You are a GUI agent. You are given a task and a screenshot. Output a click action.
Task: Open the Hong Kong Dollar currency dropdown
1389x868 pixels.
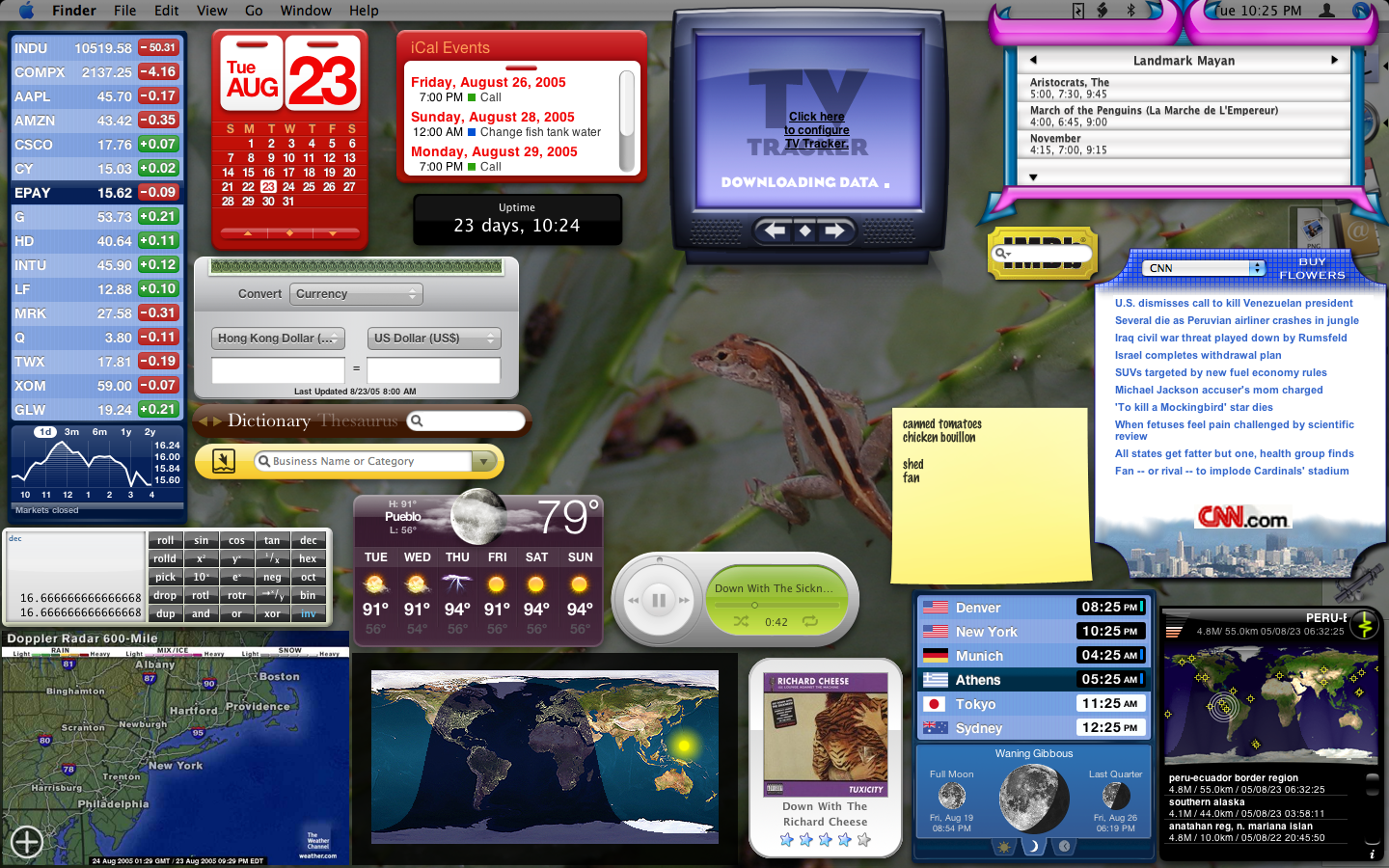[x=278, y=339]
